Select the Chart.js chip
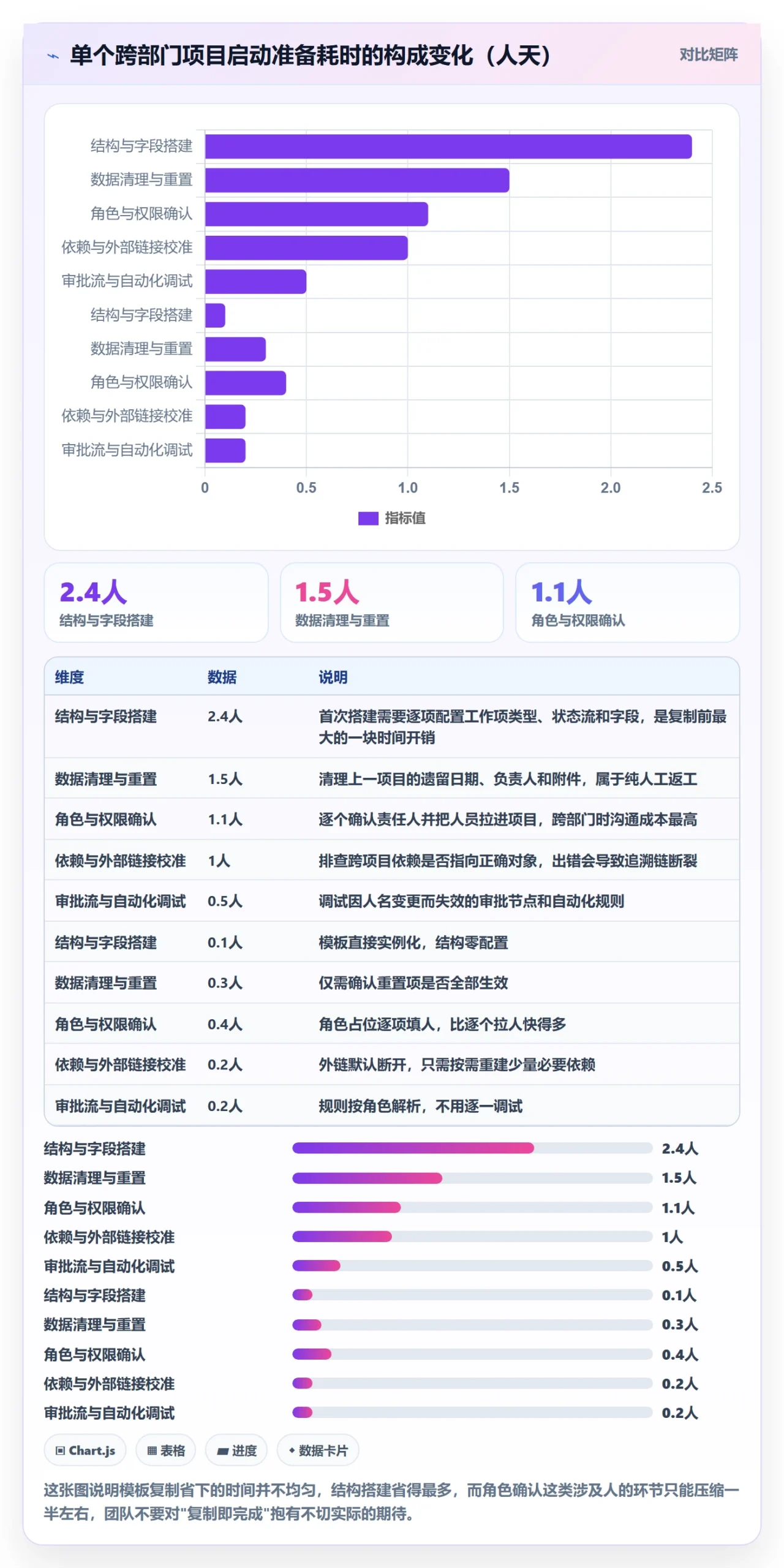This screenshot has width=784, height=1568. tap(85, 1450)
